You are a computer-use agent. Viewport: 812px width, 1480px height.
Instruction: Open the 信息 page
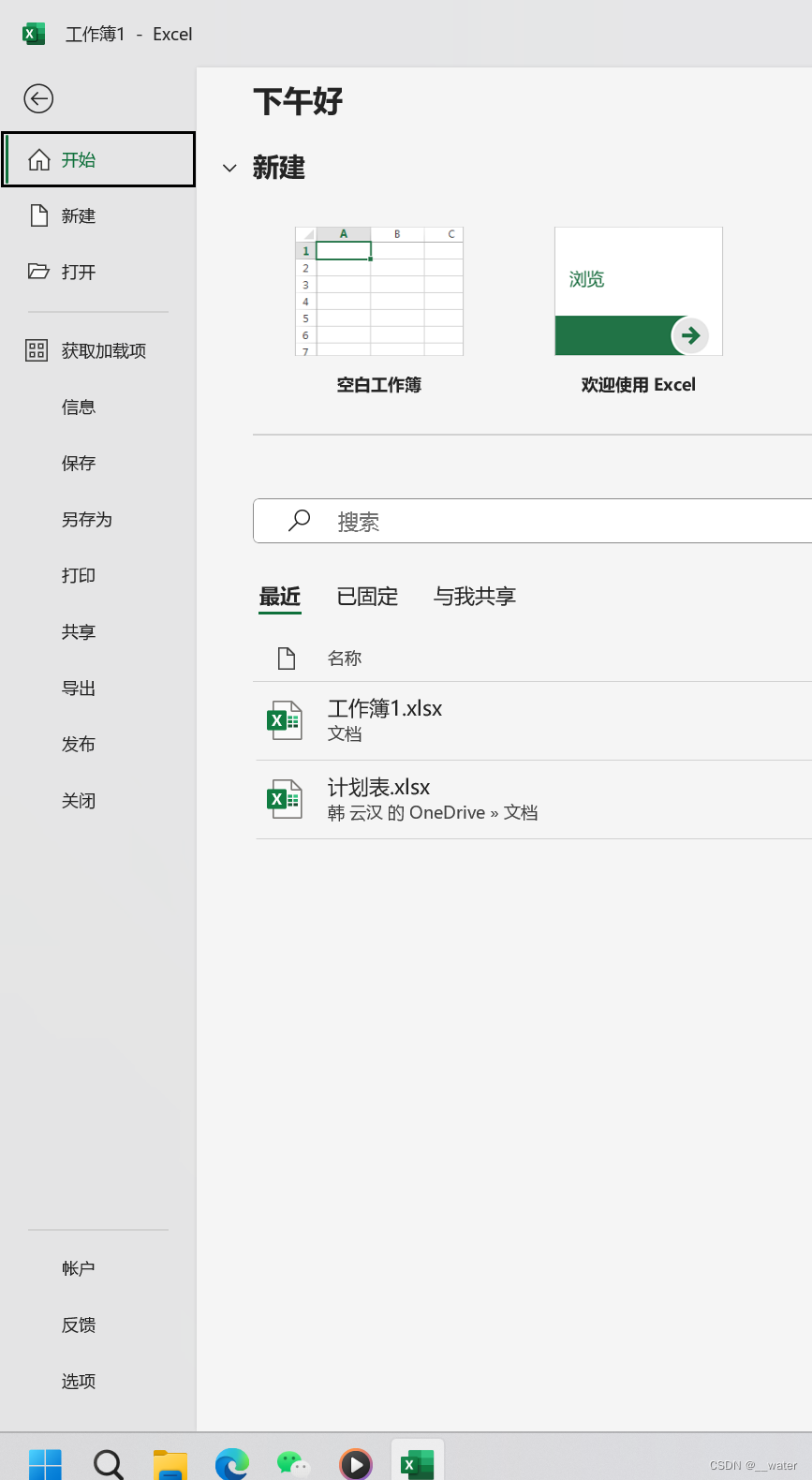[98, 407]
